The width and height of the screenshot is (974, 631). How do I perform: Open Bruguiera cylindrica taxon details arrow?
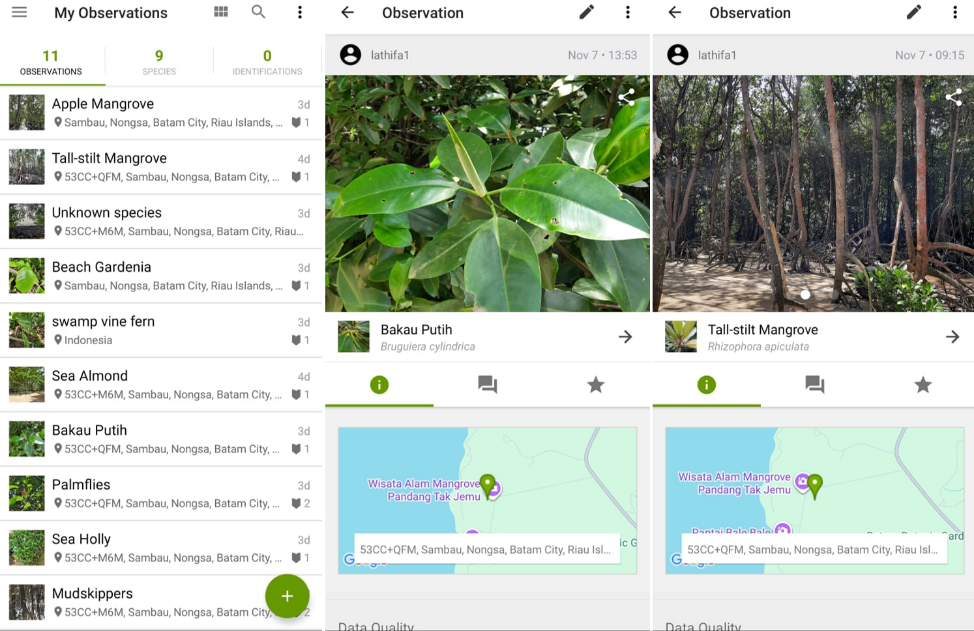[x=625, y=337]
